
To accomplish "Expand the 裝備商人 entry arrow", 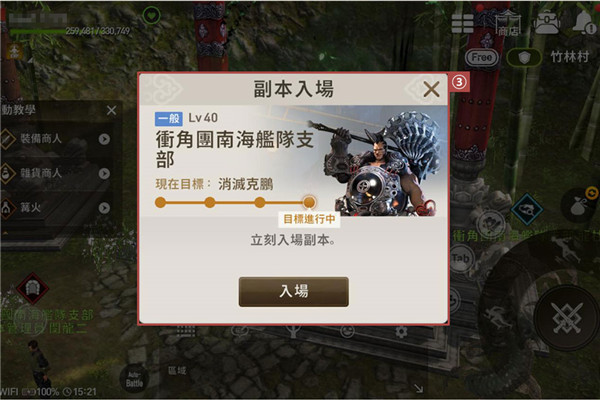I will [x=104, y=139].
